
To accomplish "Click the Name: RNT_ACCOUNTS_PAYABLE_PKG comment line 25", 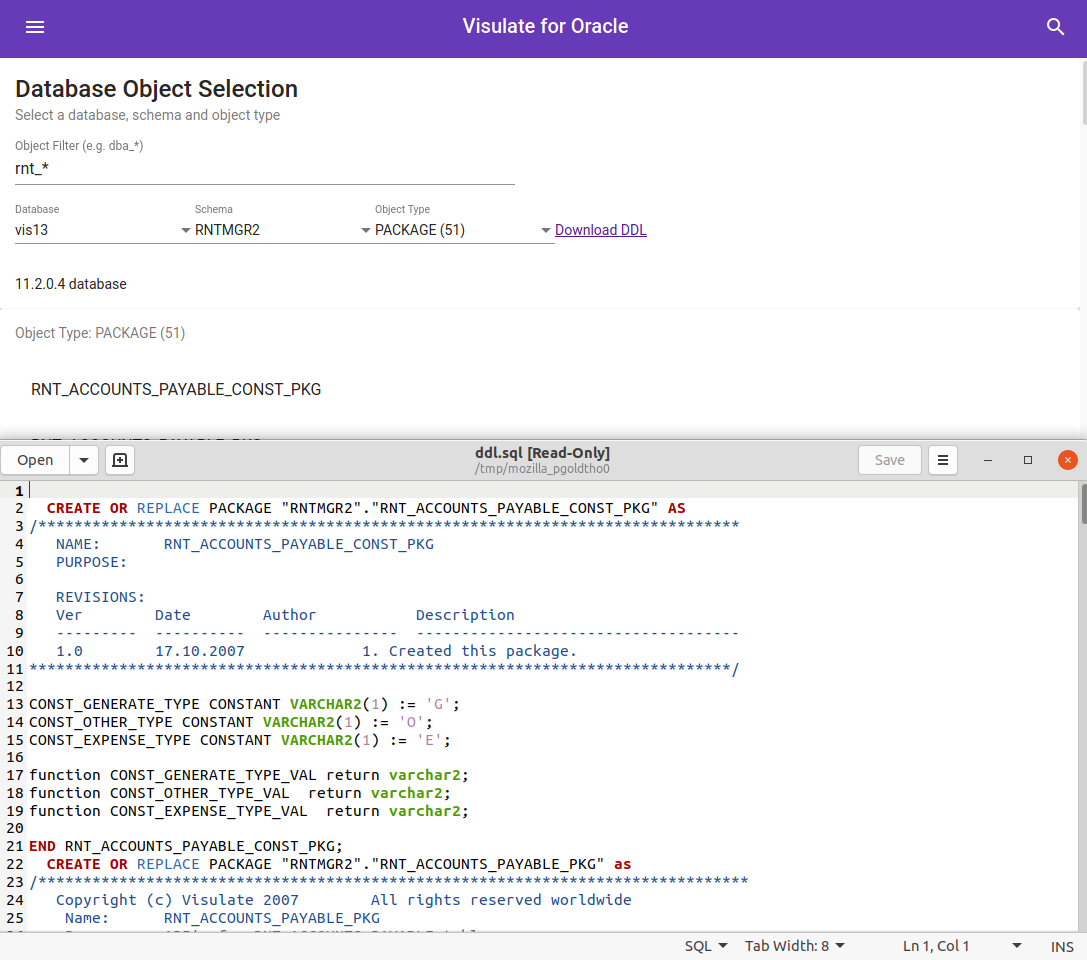I will click(222, 918).
